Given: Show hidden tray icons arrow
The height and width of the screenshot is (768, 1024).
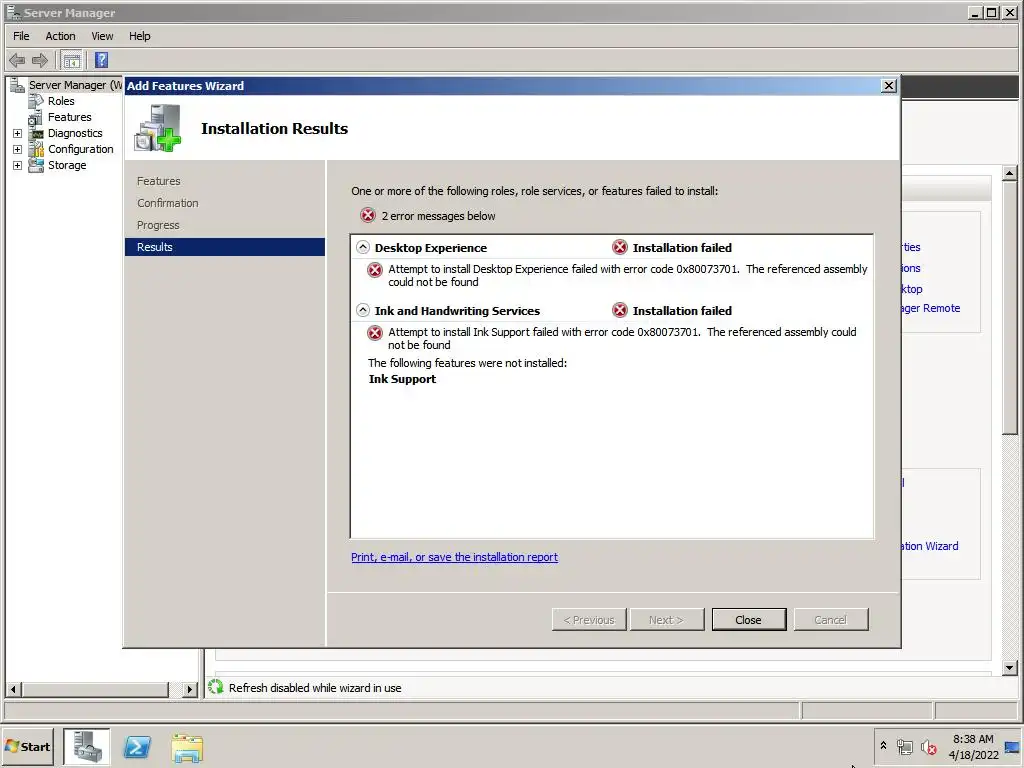Looking at the screenshot, I should point(883,745).
